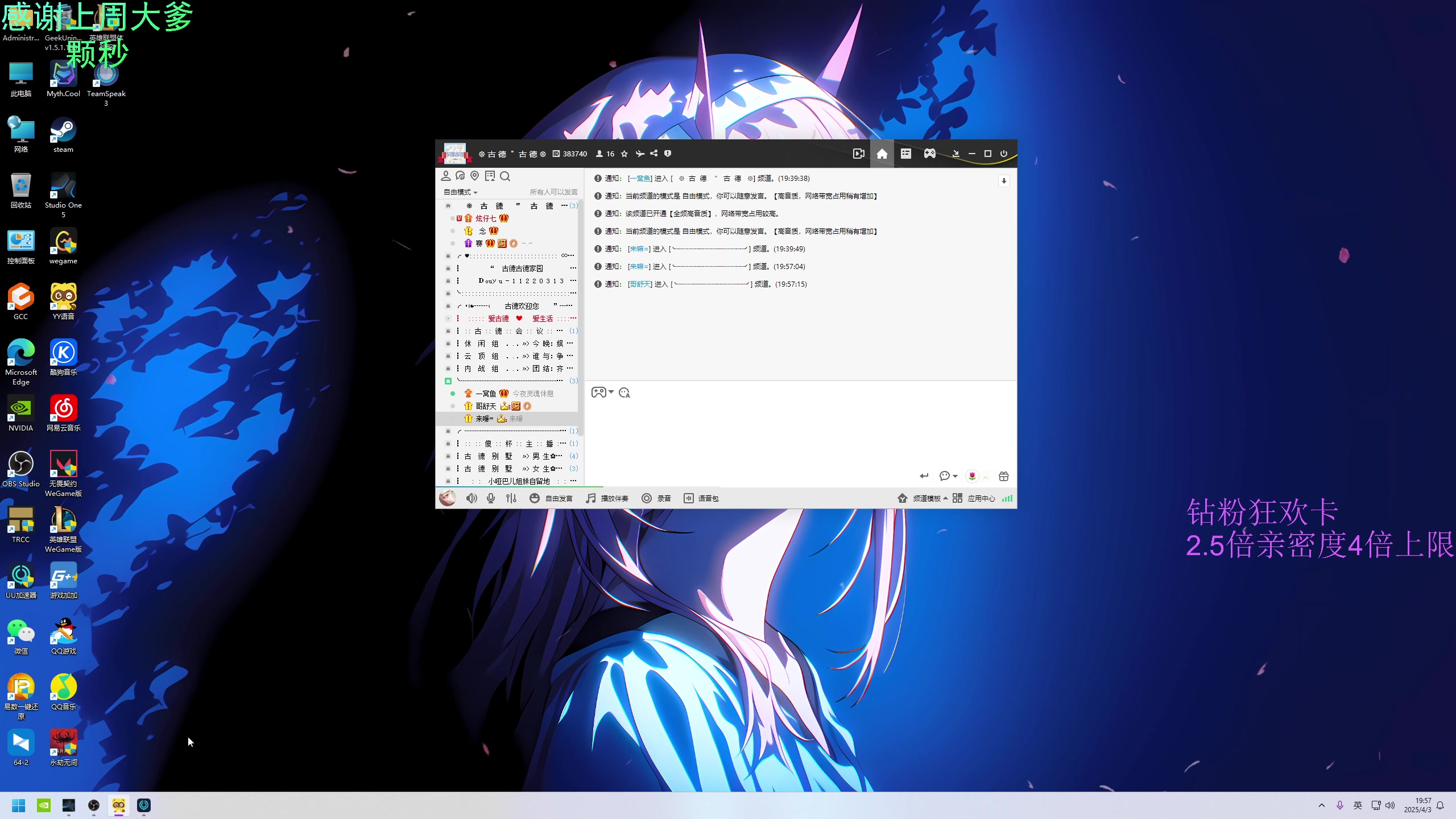The height and width of the screenshot is (819, 1456).
Task: Open the bulletin board icon above channel tree
Action: coord(490,176)
